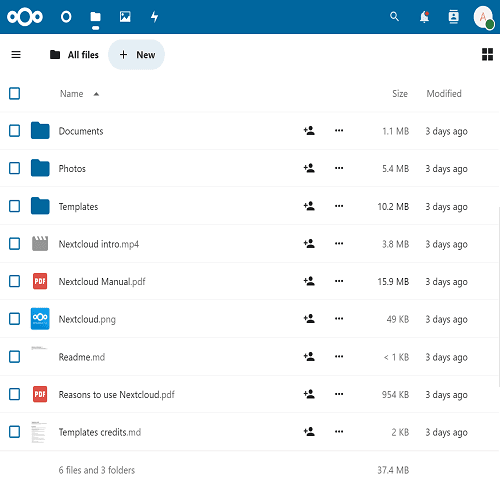Check the Templates credits.md checkbox
The width and height of the screenshot is (500, 479).
[14, 432]
